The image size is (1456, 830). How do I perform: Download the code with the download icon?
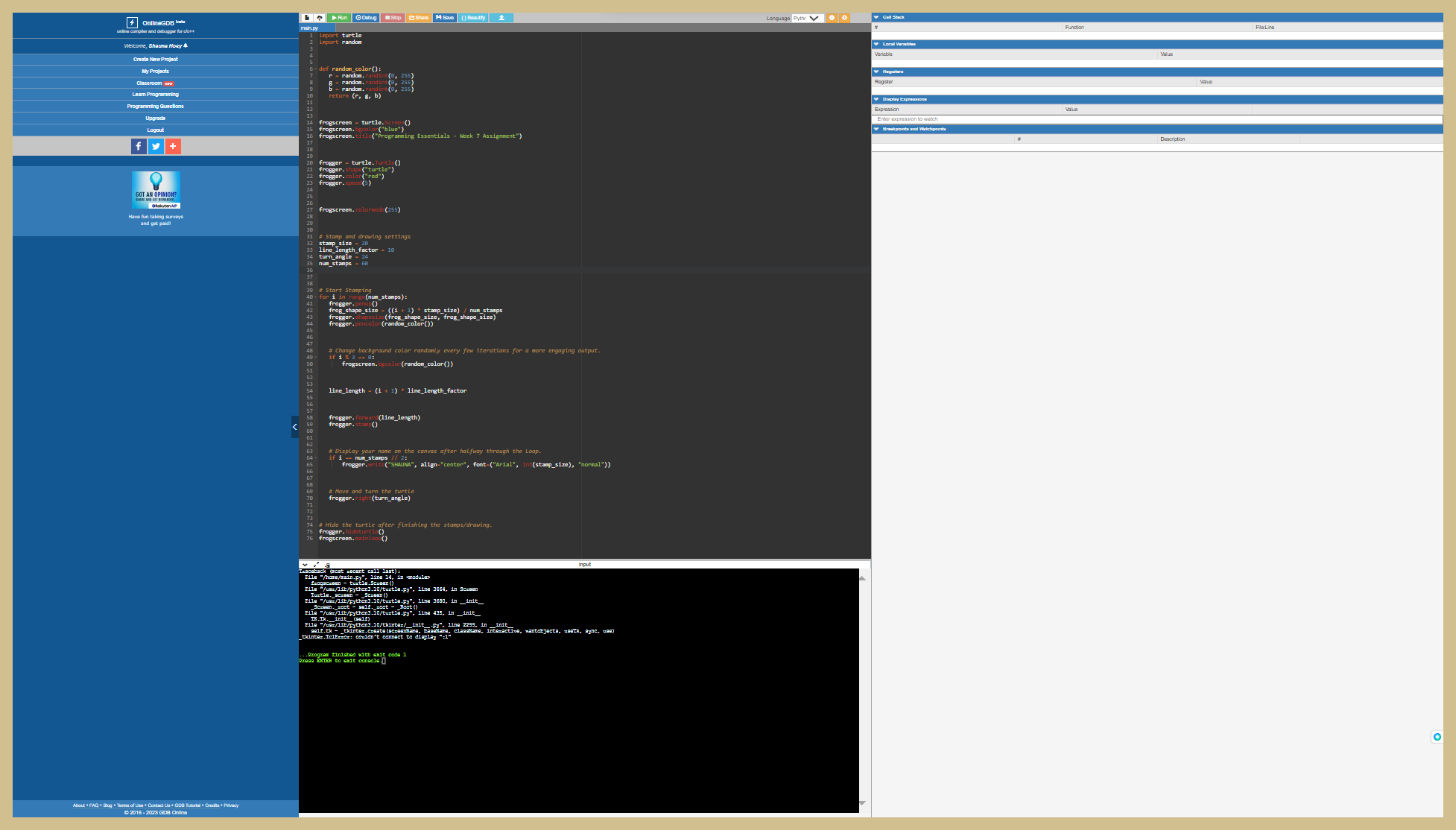pos(501,18)
